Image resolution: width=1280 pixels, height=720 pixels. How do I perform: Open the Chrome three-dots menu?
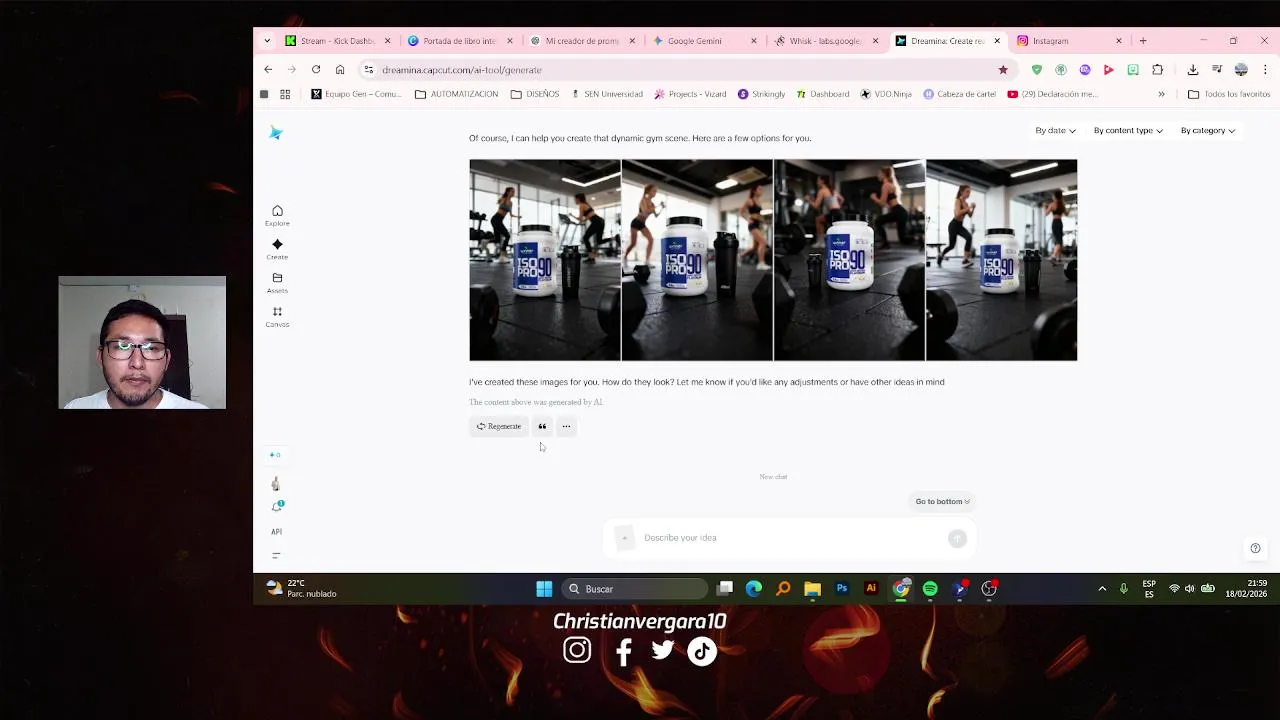1265,70
